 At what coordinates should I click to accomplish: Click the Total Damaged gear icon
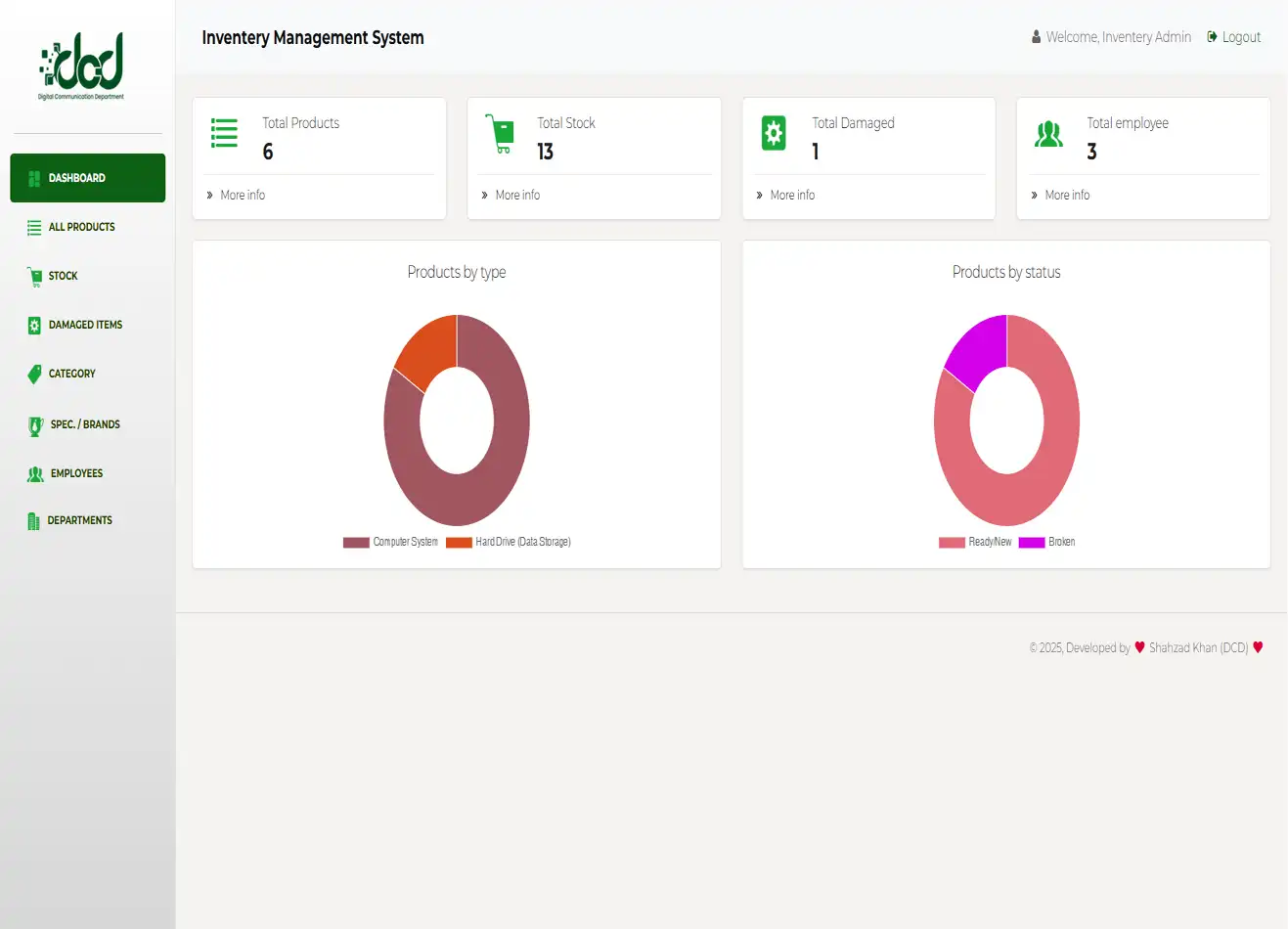point(774,133)
